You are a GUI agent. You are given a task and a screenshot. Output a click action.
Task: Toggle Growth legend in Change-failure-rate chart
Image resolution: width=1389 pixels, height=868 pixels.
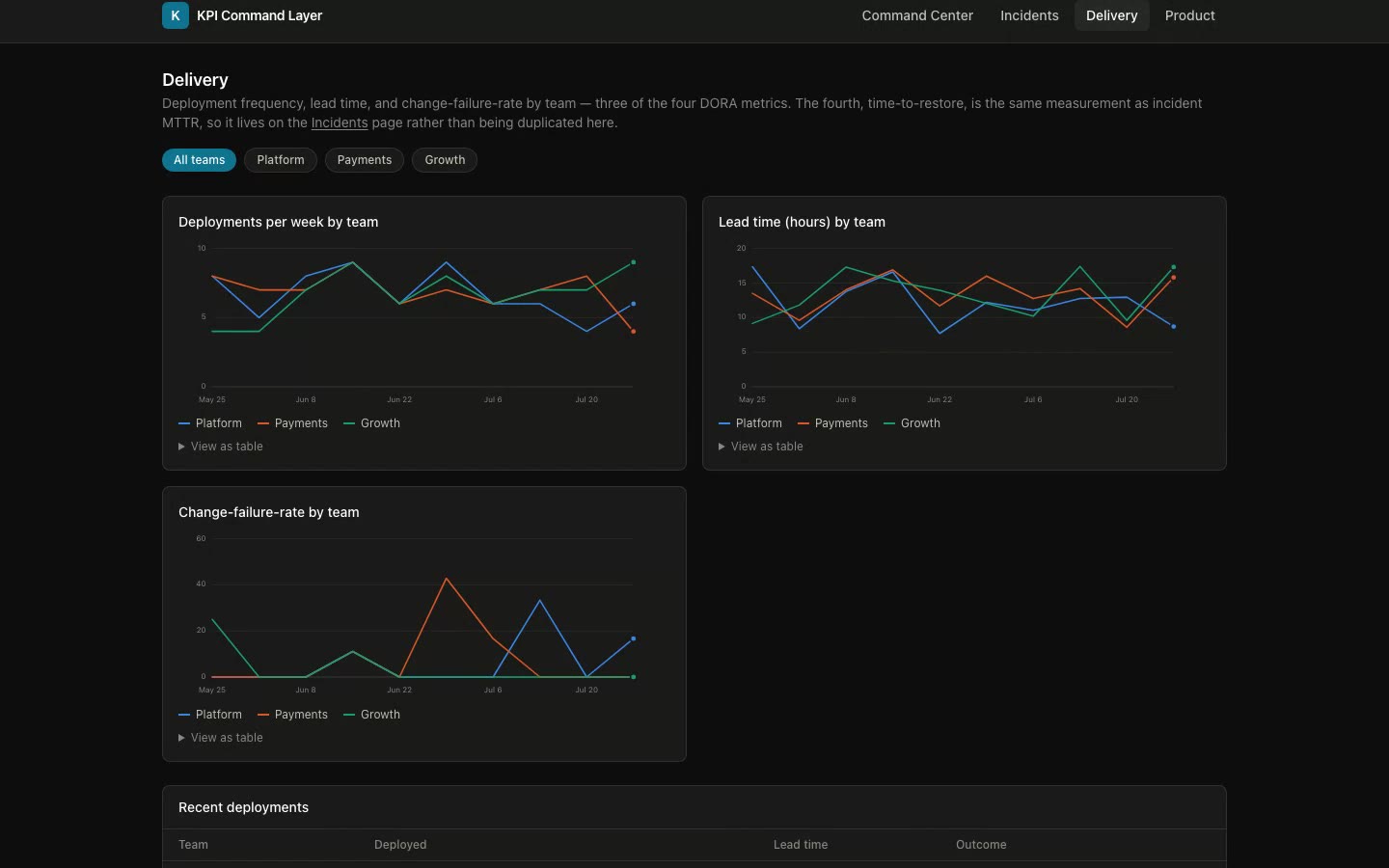click(x=371, y=715)
